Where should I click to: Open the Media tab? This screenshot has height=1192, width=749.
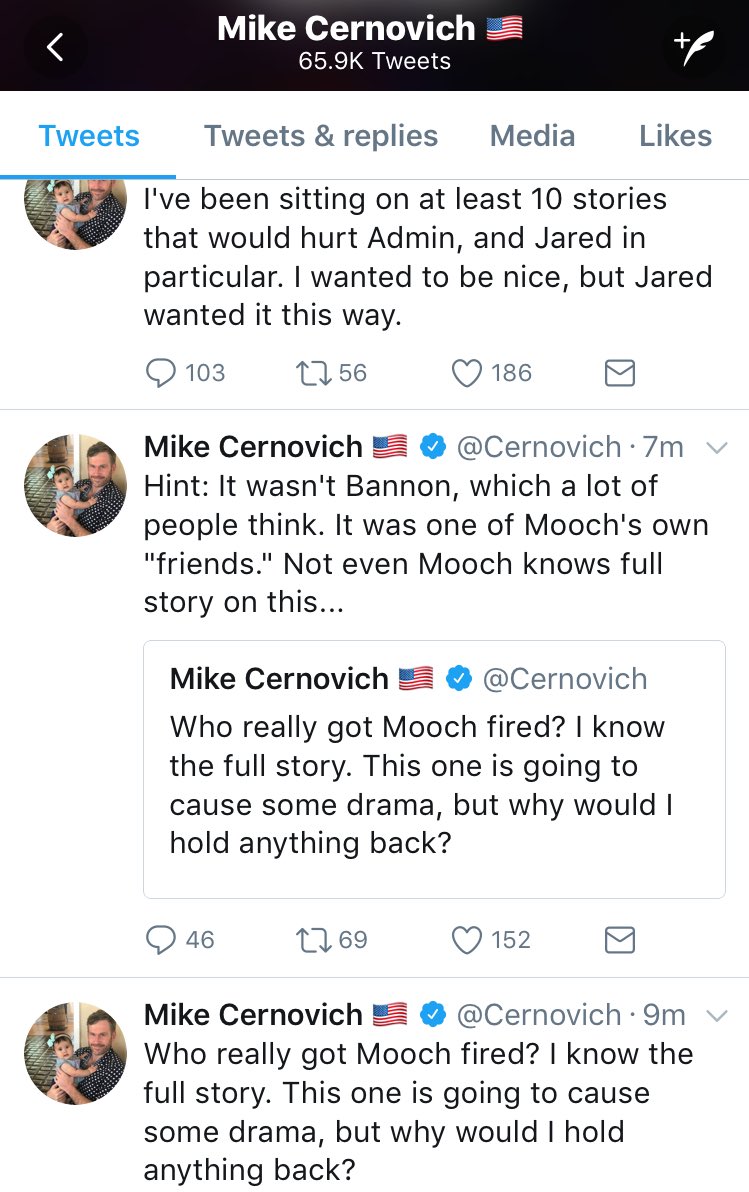(532, 136)
